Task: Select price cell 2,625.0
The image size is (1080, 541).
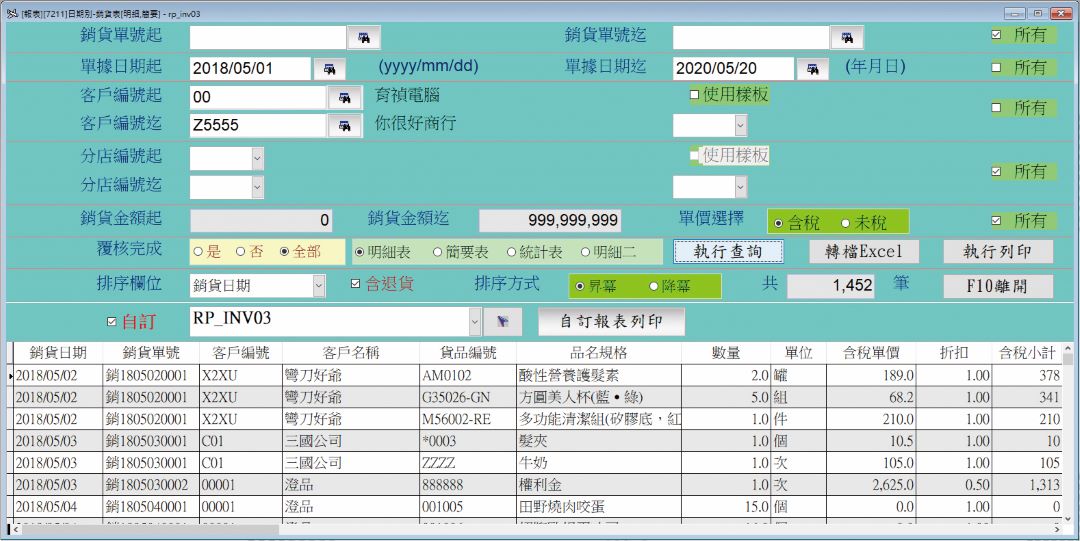Action: pos(871,485)
